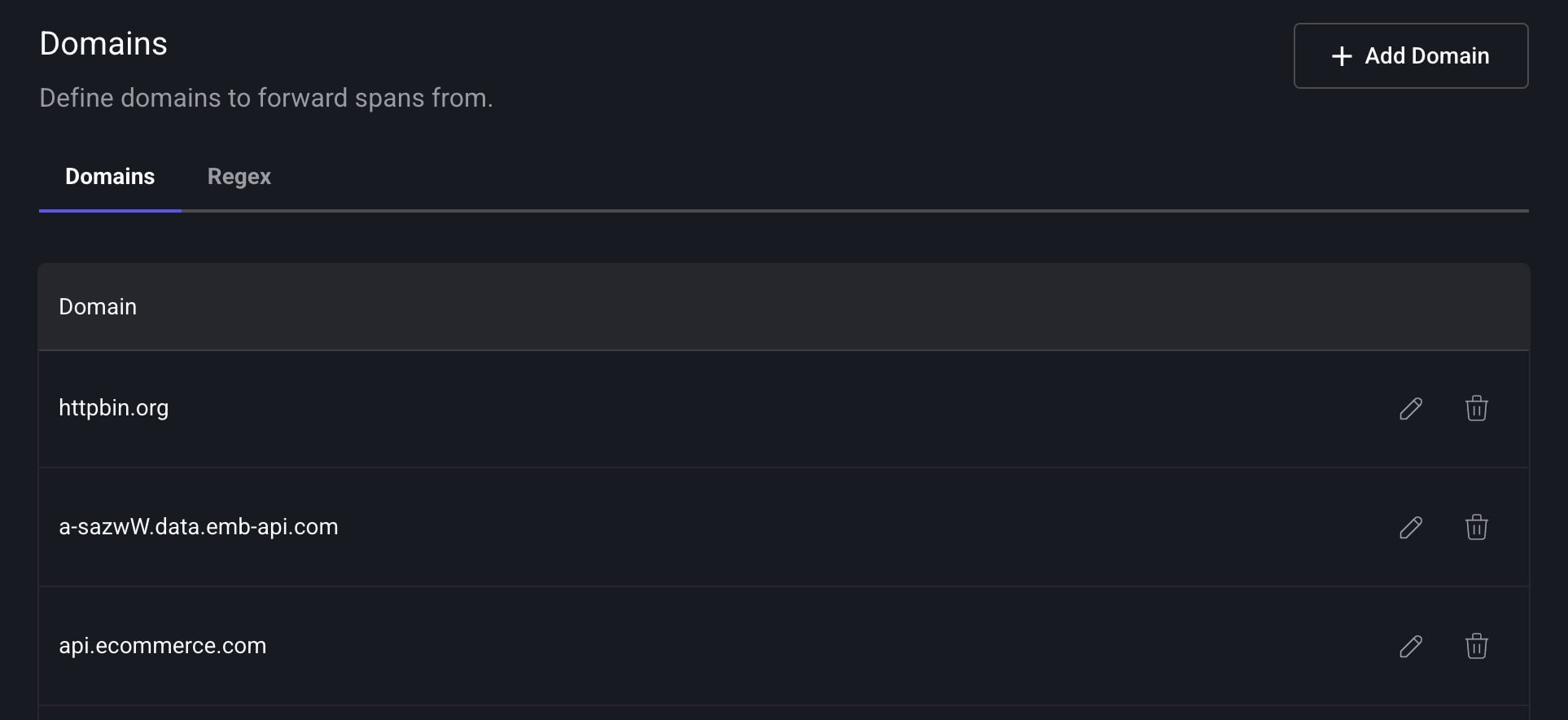This screenshot has width=1568, height=720.
Task: Delete the api.ecommerce.com domain
Action: [1476, 646]
